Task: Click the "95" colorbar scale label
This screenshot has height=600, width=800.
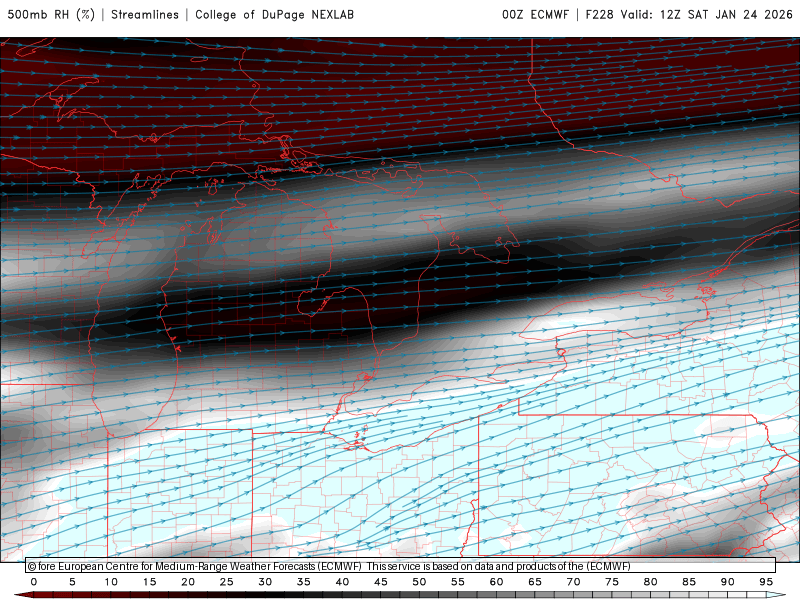Action: (766, 582)
